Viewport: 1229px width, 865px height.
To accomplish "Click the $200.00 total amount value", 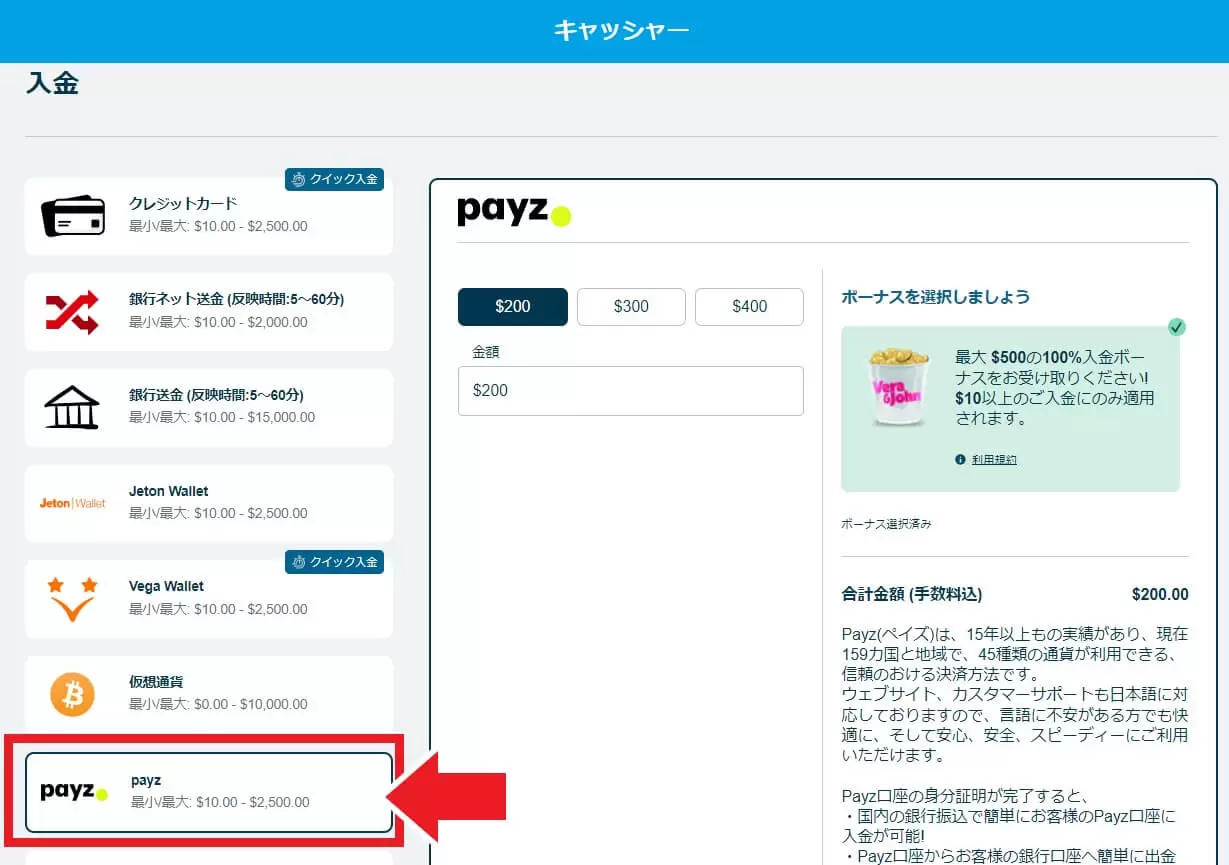I will [x=1160, y=594].
